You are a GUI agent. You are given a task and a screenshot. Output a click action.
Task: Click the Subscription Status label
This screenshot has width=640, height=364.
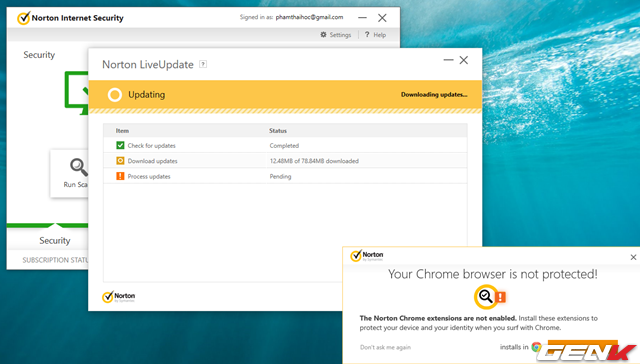[x=56, y=260]
